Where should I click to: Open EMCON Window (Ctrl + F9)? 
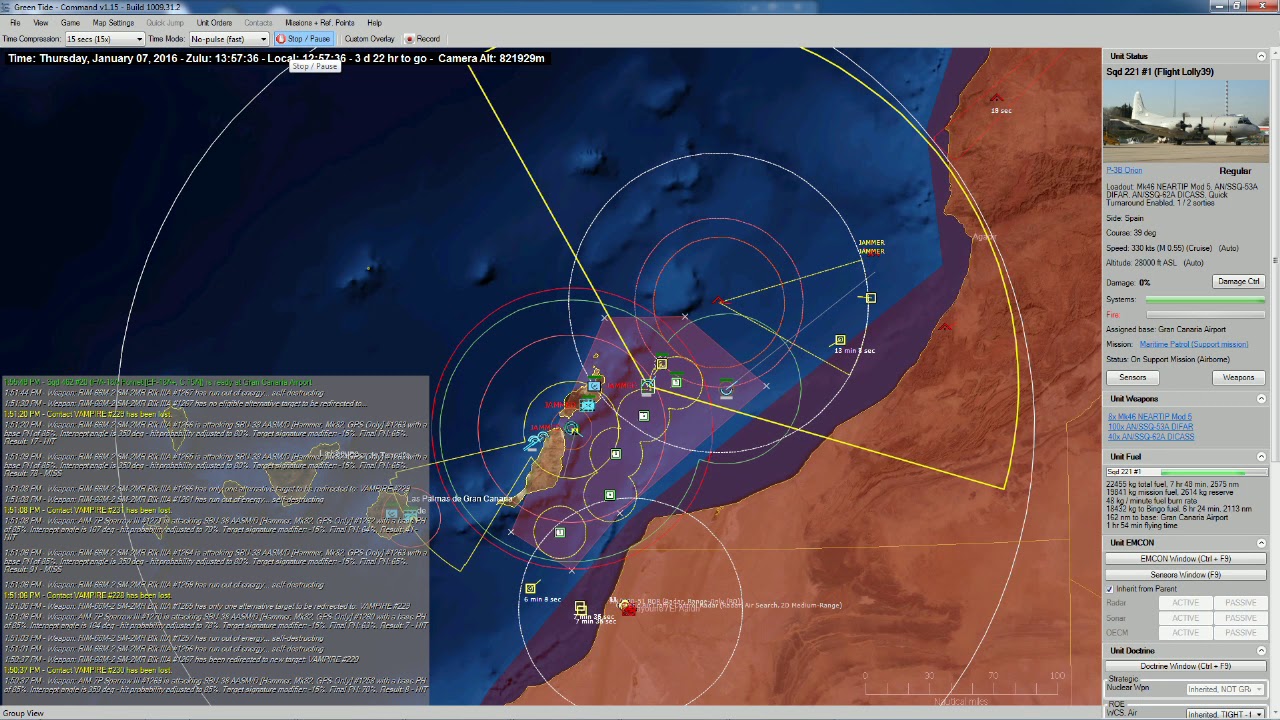pos(1185,559)
